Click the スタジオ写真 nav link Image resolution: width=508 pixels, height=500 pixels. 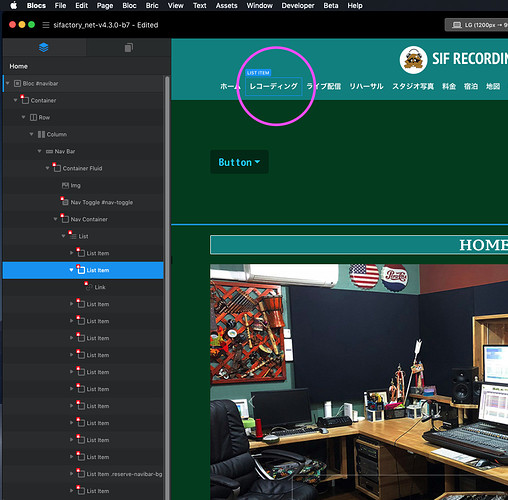tap(413, 86)
